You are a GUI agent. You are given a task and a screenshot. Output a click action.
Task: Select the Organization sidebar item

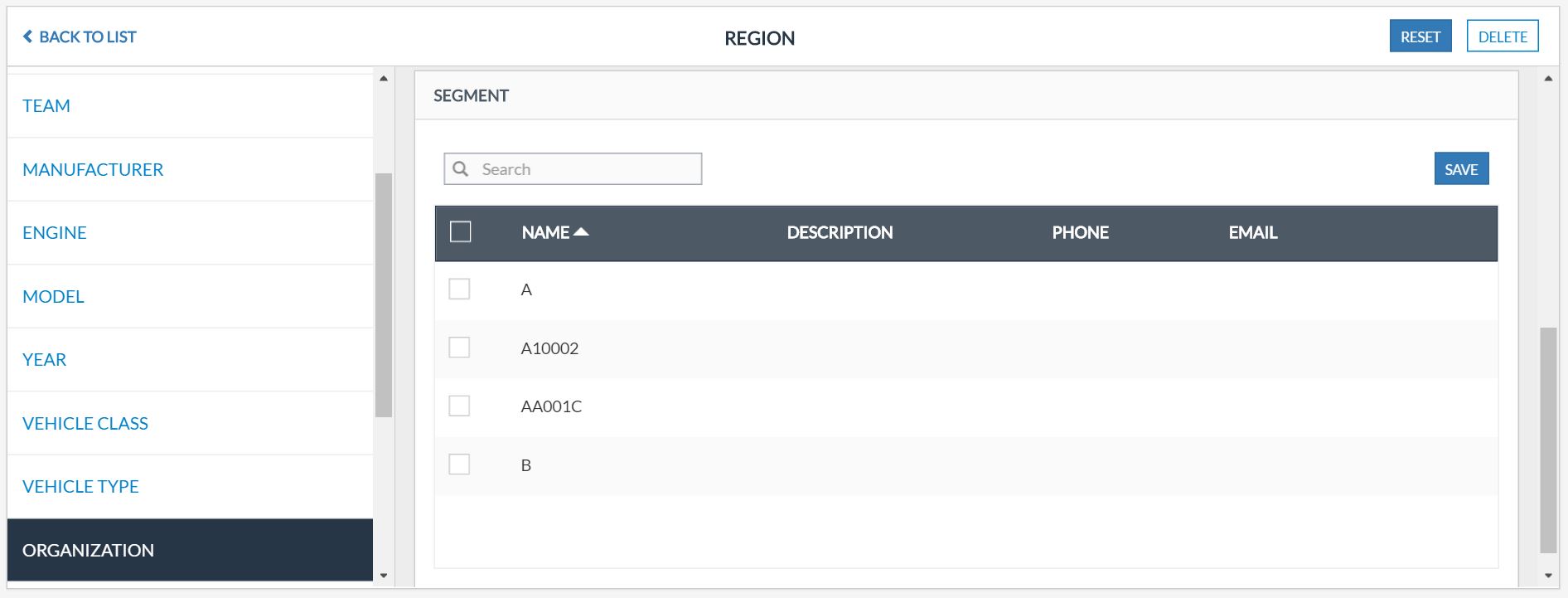tap(89, 550)
